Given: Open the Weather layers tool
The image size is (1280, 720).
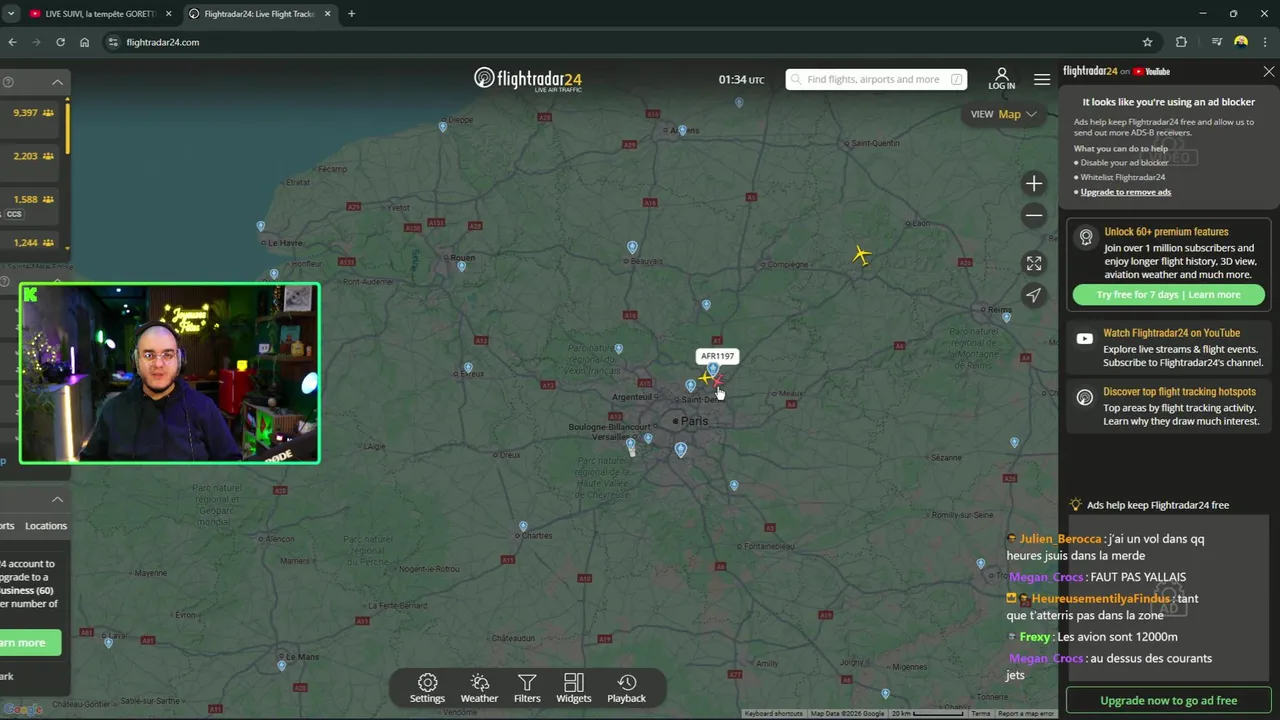Looking at the screenshot, I should tap(479, 688).
